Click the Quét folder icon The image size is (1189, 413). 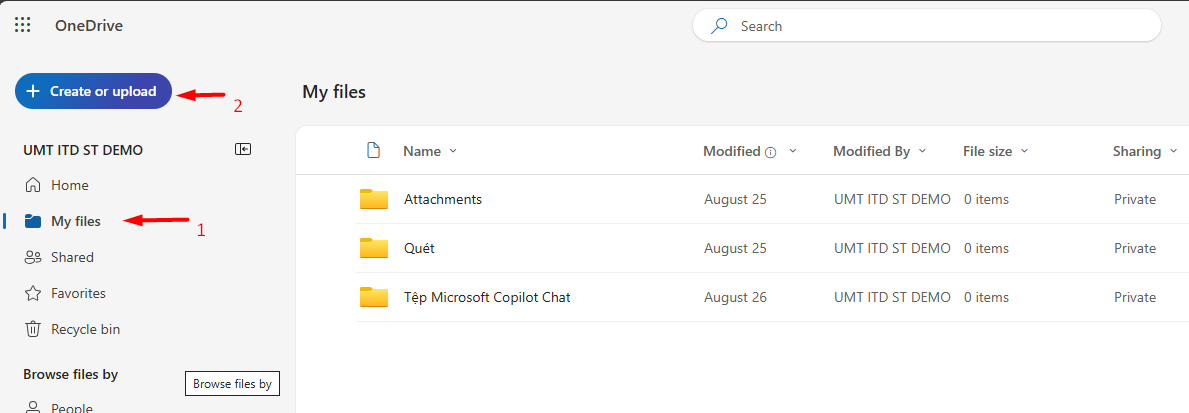(374, 248)
